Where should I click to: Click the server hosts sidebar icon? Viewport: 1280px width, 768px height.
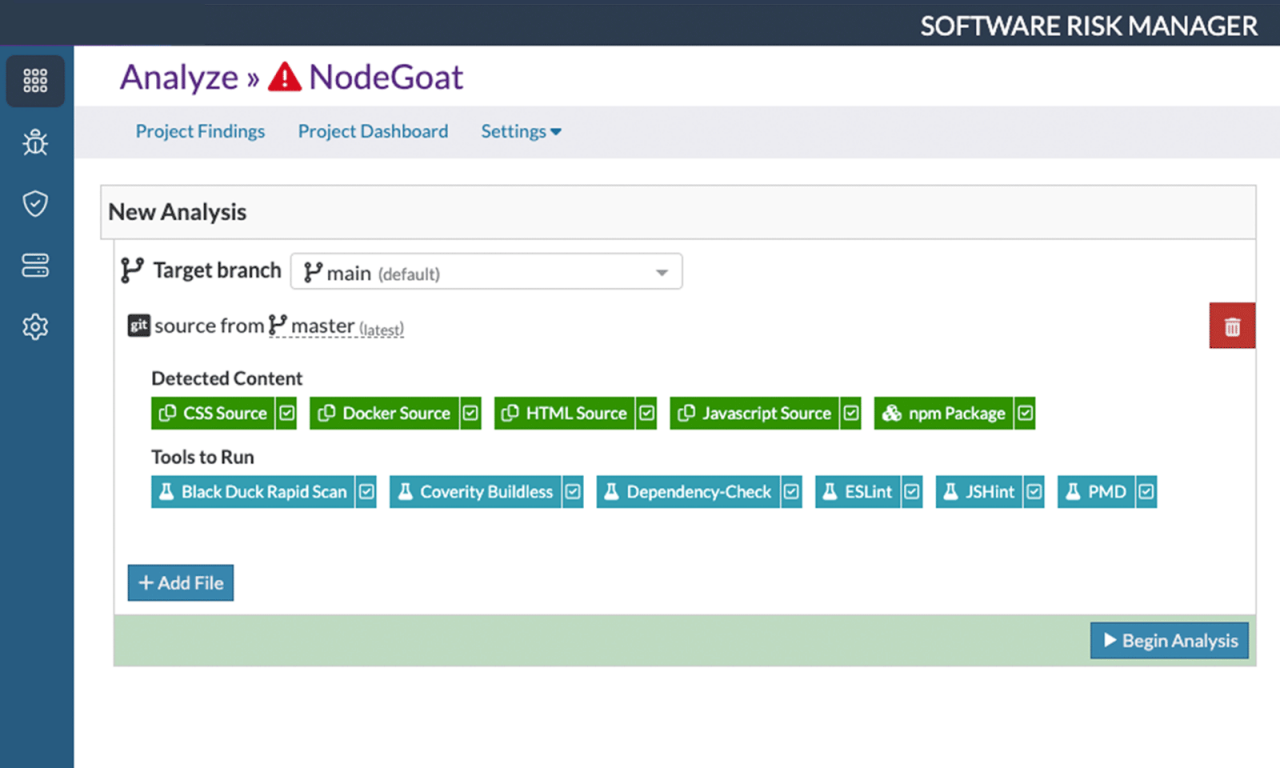[x=35, y=266]
